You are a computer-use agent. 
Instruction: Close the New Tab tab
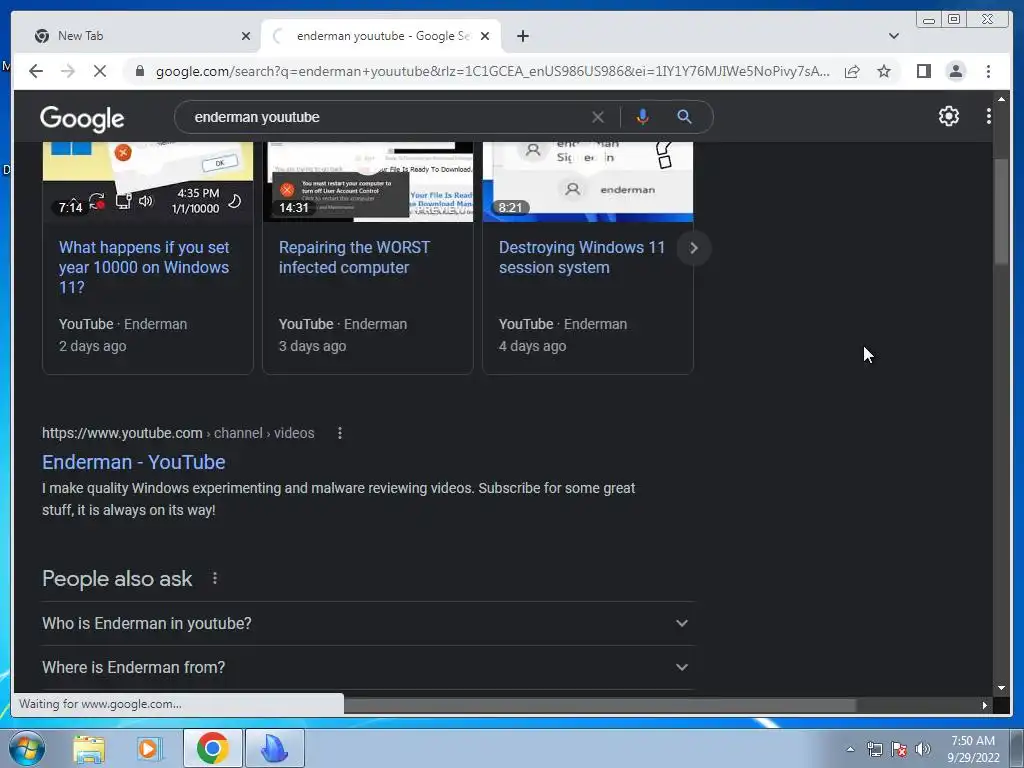[x=246, y=36]
